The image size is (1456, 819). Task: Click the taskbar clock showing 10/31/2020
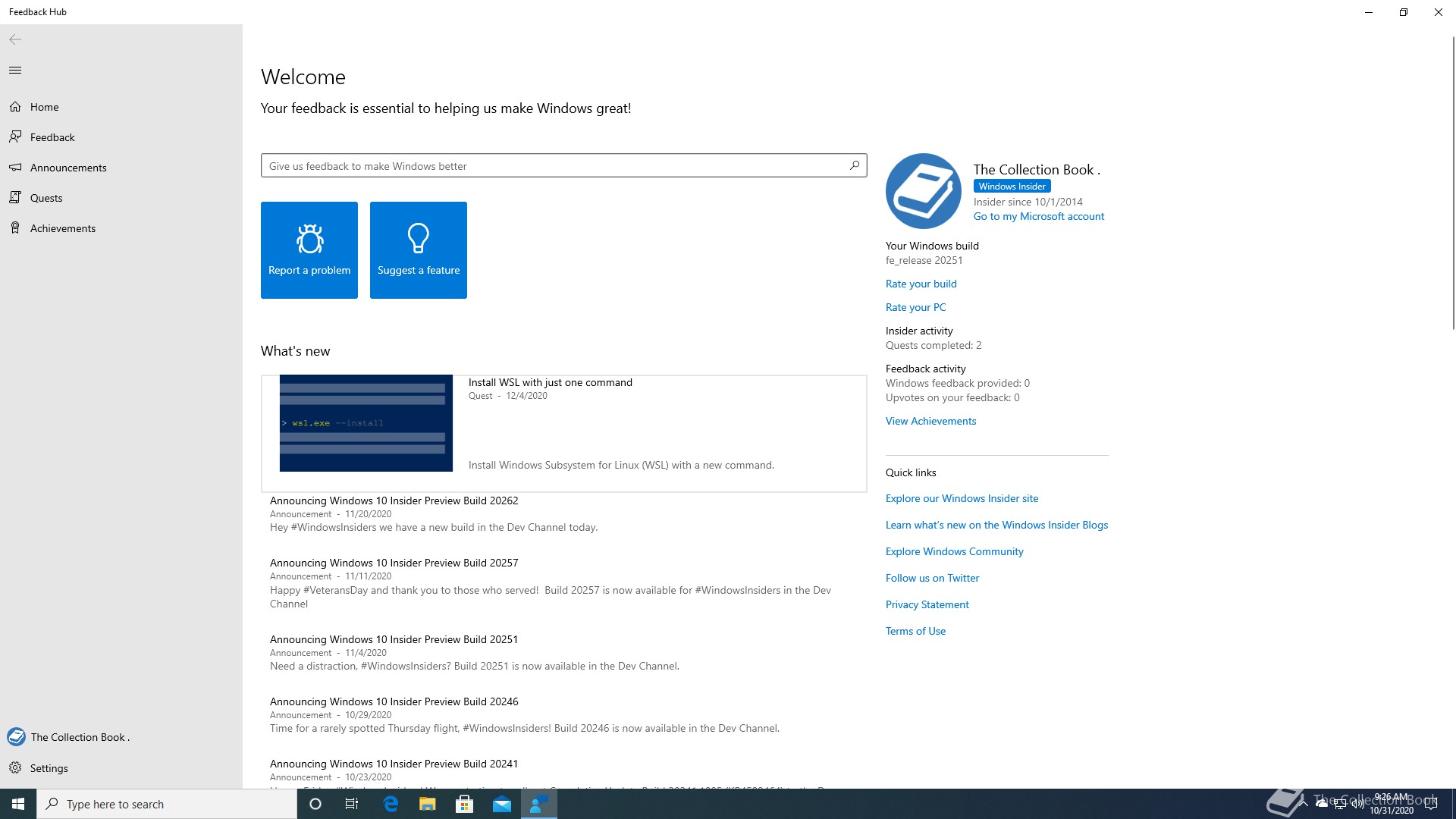click(1392, 804)
